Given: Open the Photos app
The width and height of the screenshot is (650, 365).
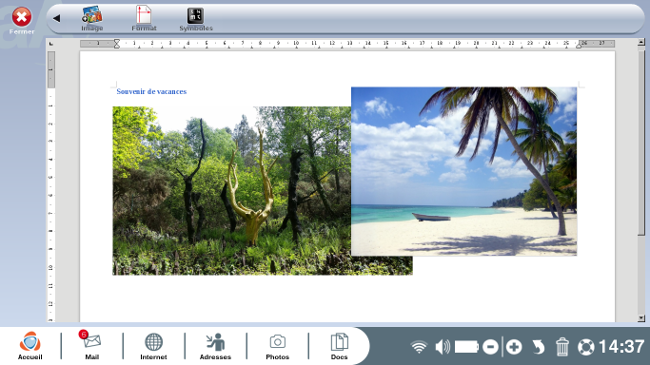Looking at the screenshot, I should tap(277, 345).
